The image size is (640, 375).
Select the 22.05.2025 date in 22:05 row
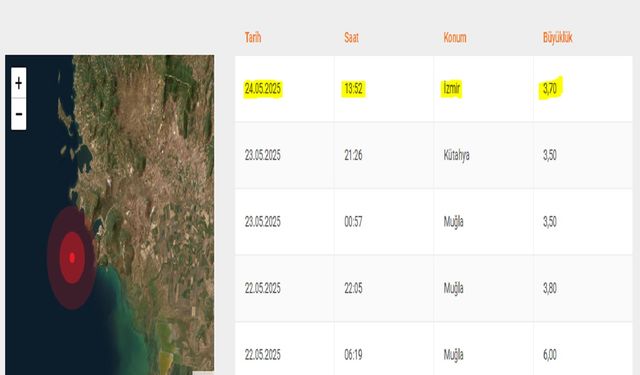(262, 288)
